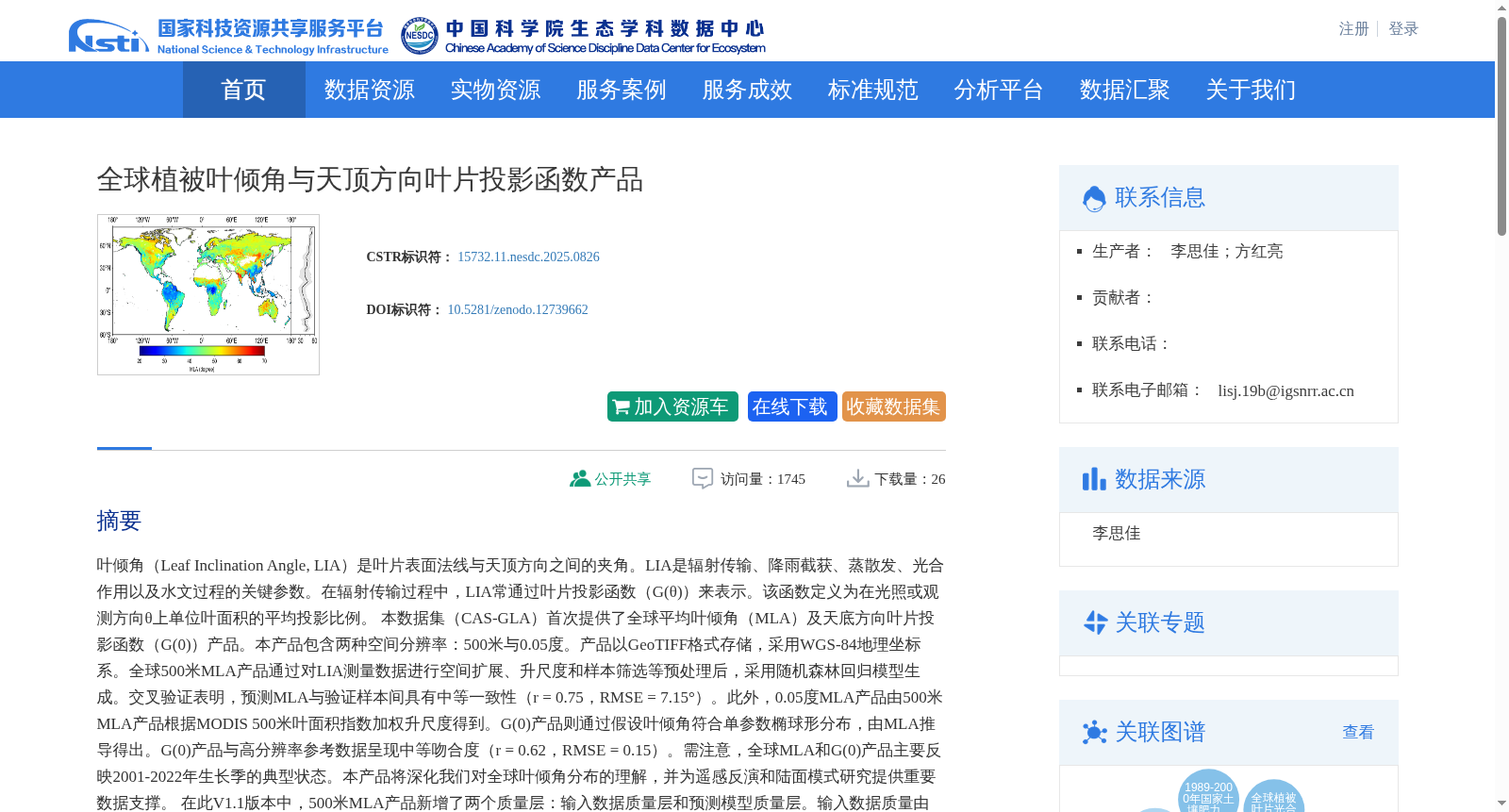Click the 访问量：1745 text

click(x=763, y=479)
